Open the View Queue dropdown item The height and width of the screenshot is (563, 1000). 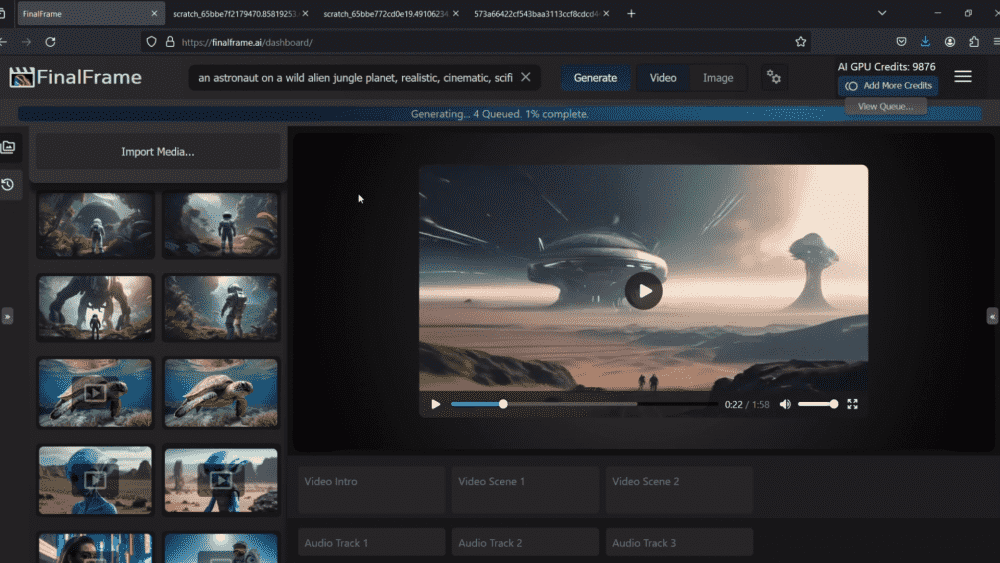click(885, 106)
